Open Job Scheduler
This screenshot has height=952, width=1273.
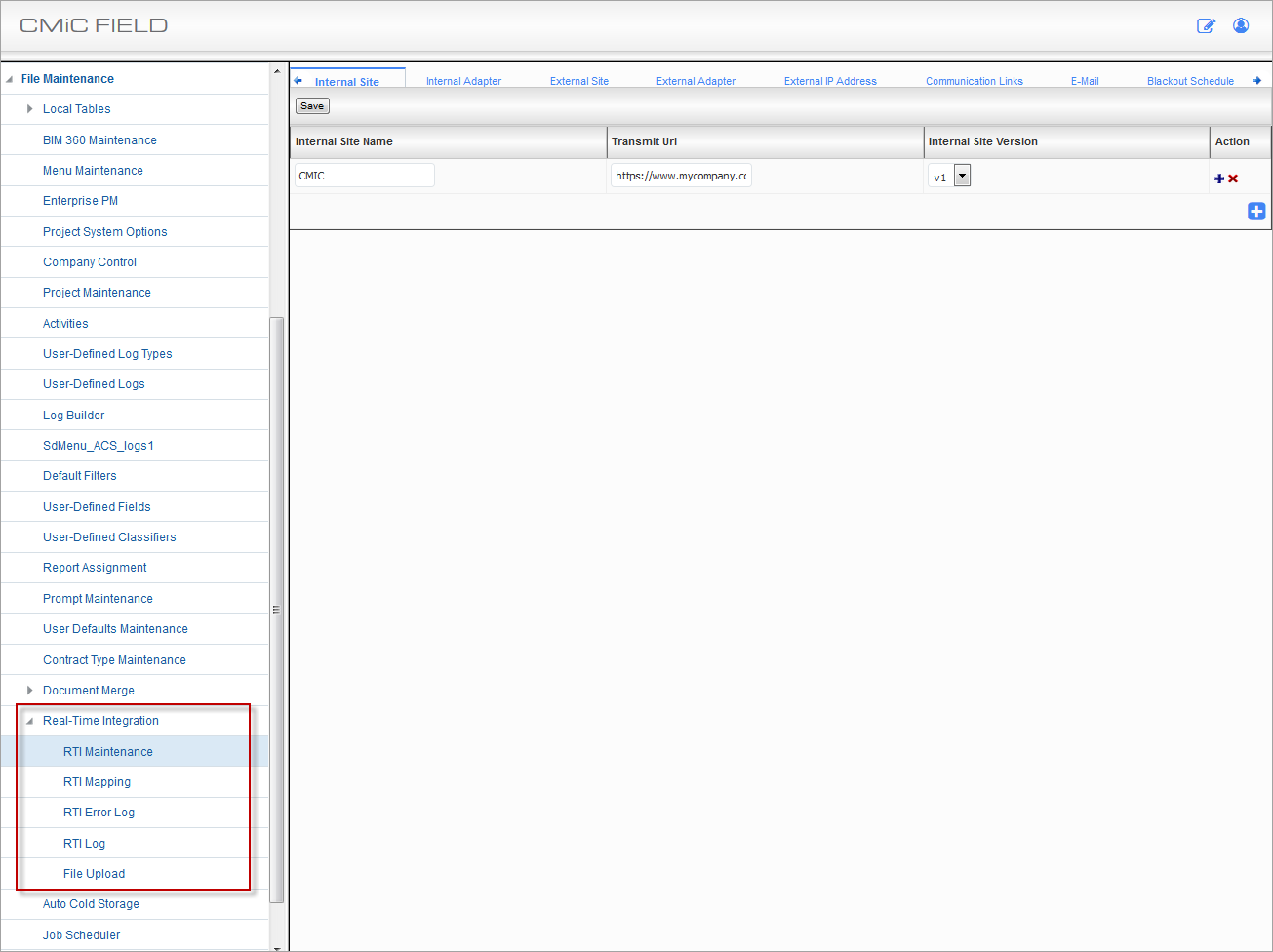point(81,935)
